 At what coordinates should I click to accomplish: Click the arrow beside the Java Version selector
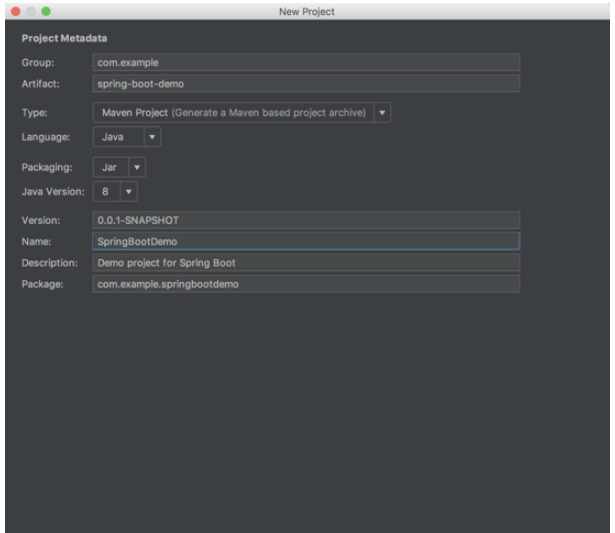(129, 192)
